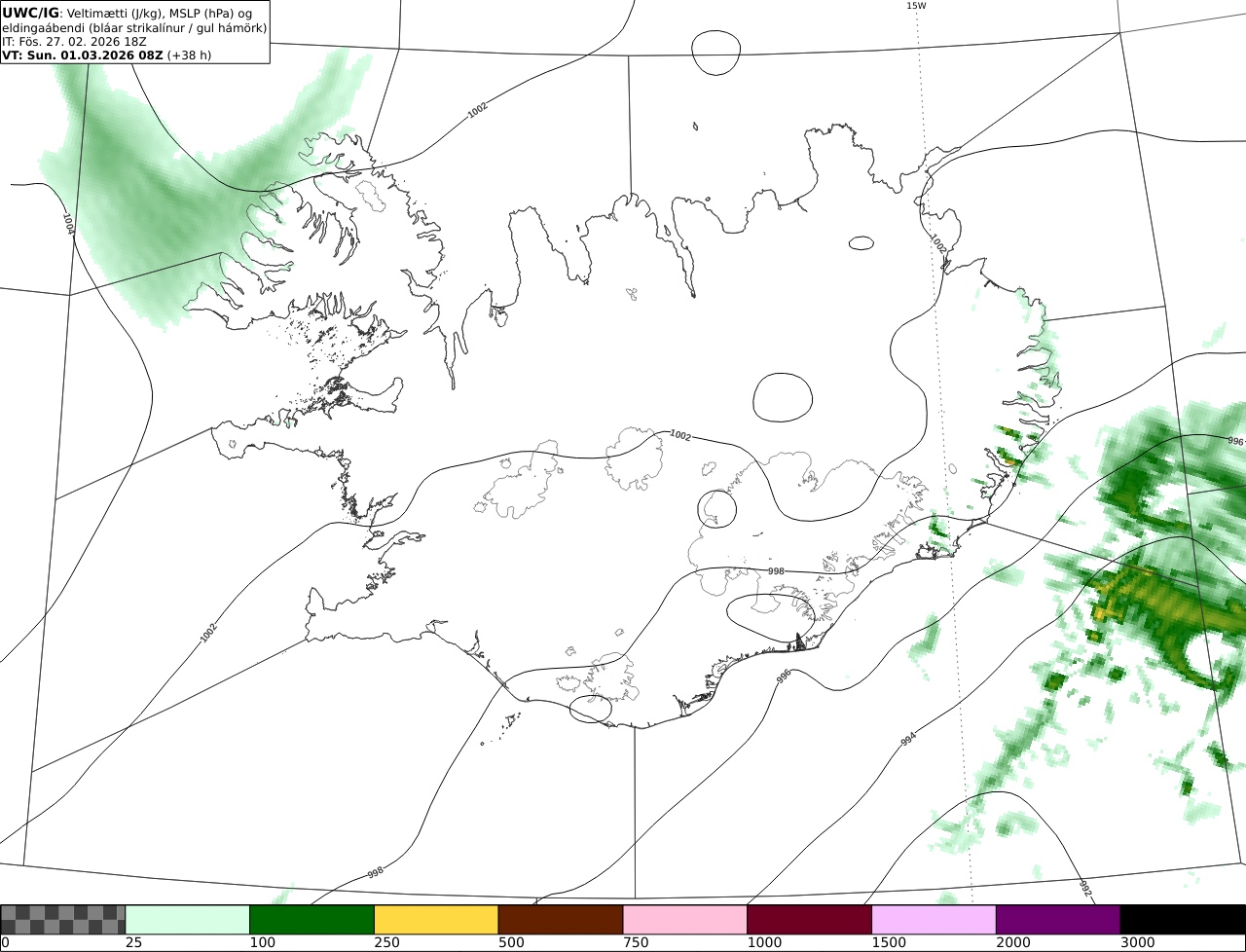Click the legend value "250"
Viewport: 1246px width, 952px height.
(385, 943)
